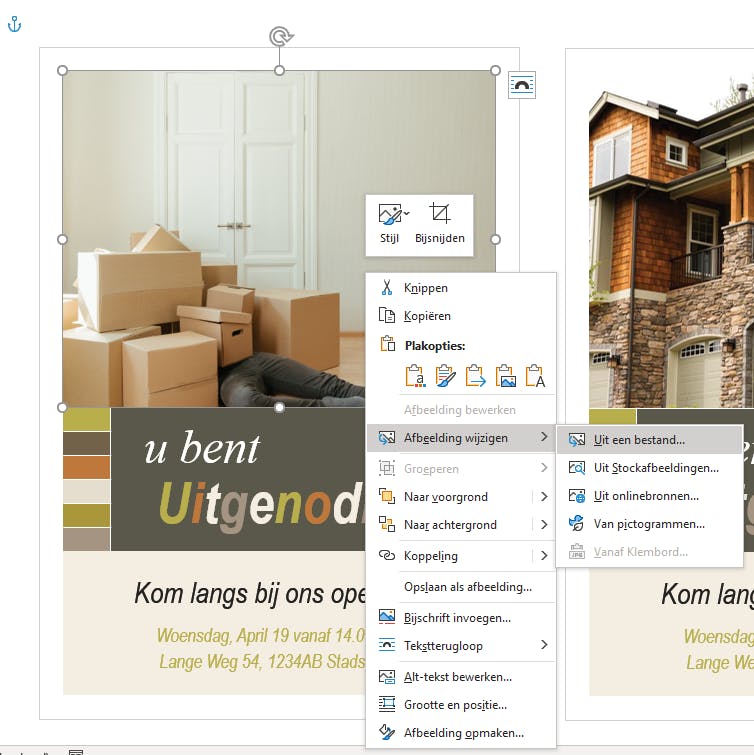Open the Tekstterugloop submenu
The width and height of the screenshot is (754, 755).
461,646
